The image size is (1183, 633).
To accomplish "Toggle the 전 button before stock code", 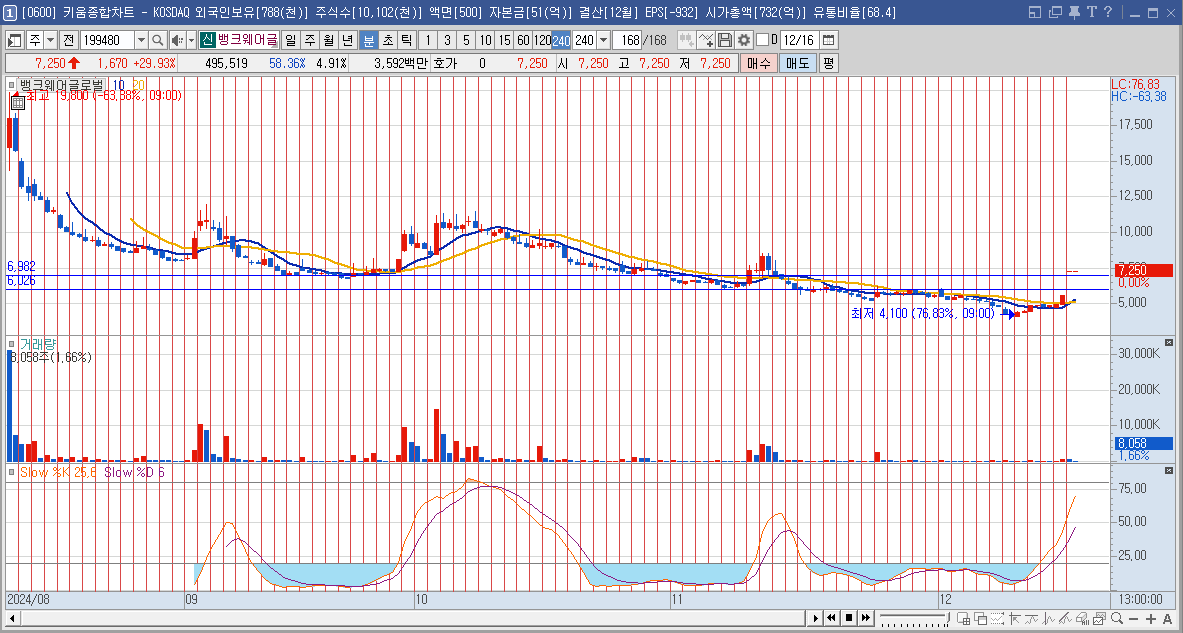I will pyautogui.click(x=69, y=40).
